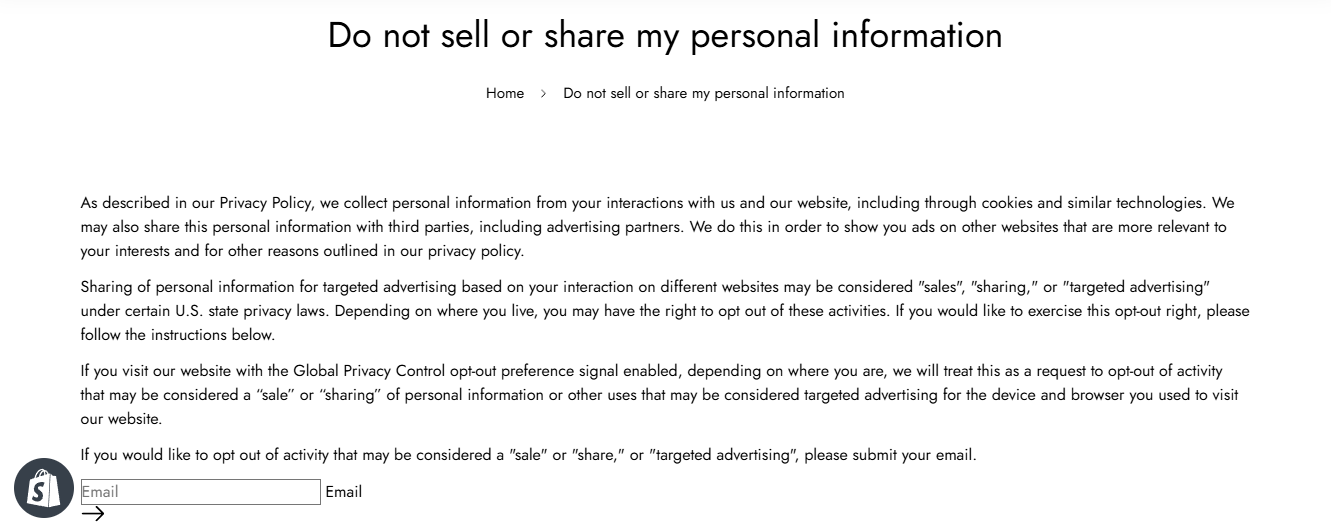
Task: Focus the Email input field
Action: [201, 492]
